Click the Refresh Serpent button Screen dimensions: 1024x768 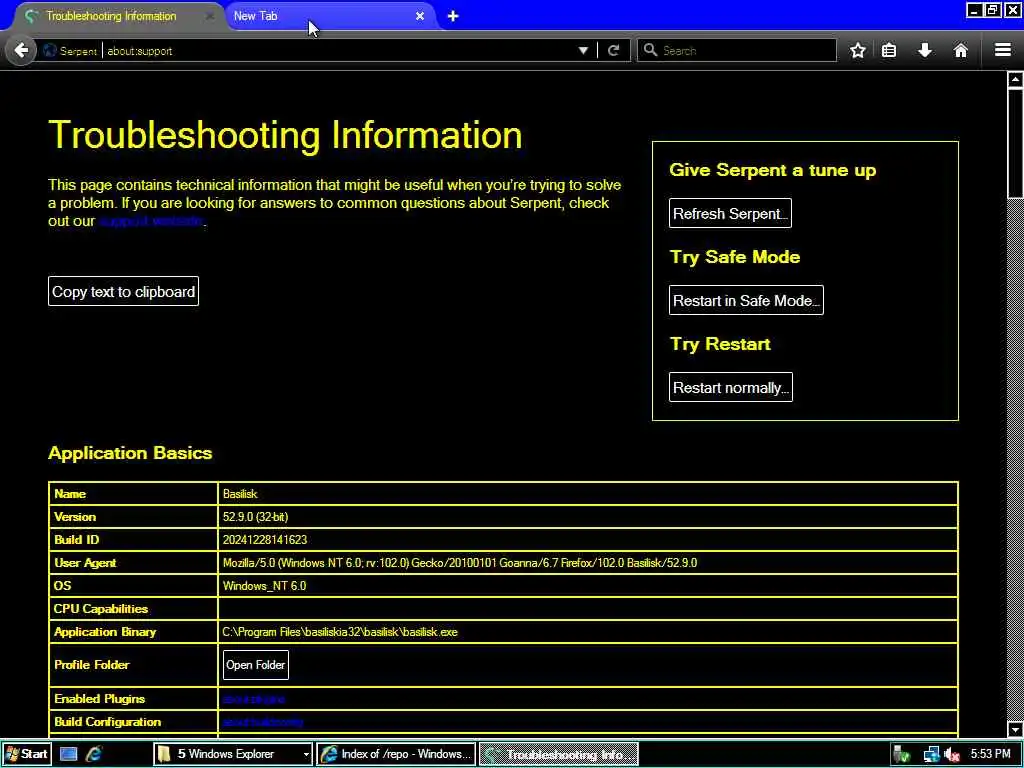click(730, 214)
